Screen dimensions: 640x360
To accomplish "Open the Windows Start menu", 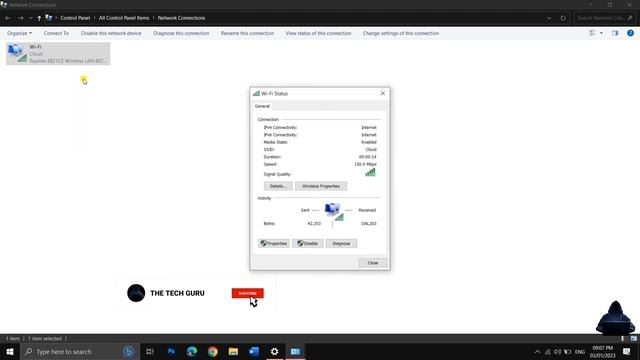I will click(x=9, y=351).
